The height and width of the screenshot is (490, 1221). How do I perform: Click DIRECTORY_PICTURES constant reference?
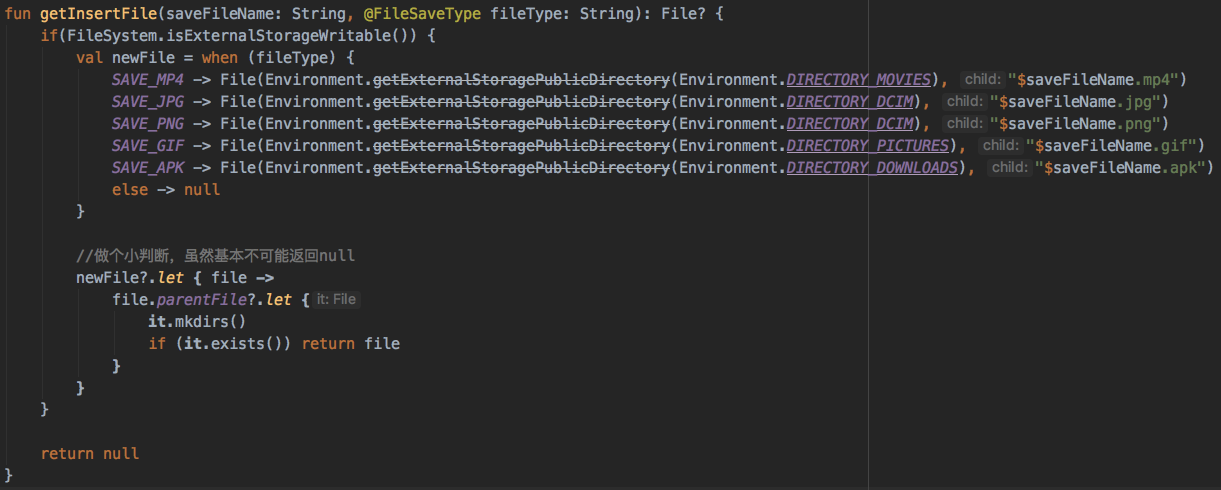870,146
